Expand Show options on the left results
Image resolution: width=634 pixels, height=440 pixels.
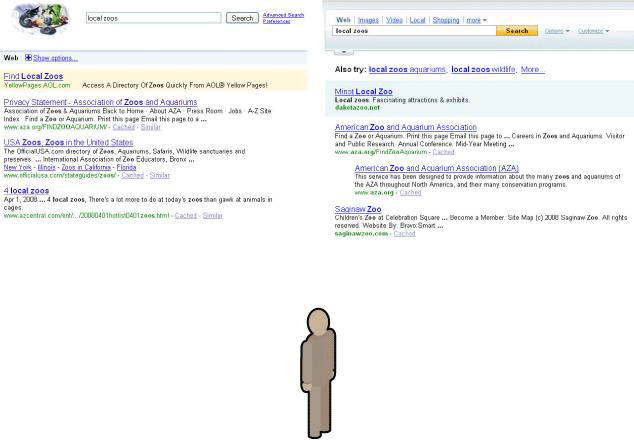point(55,58)
